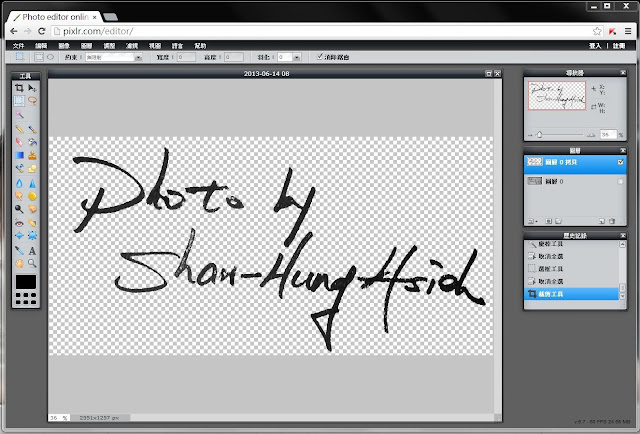This screenshot has width=640, height=434.
Task: Select the Eraser tool
Action: click(19, 142)
